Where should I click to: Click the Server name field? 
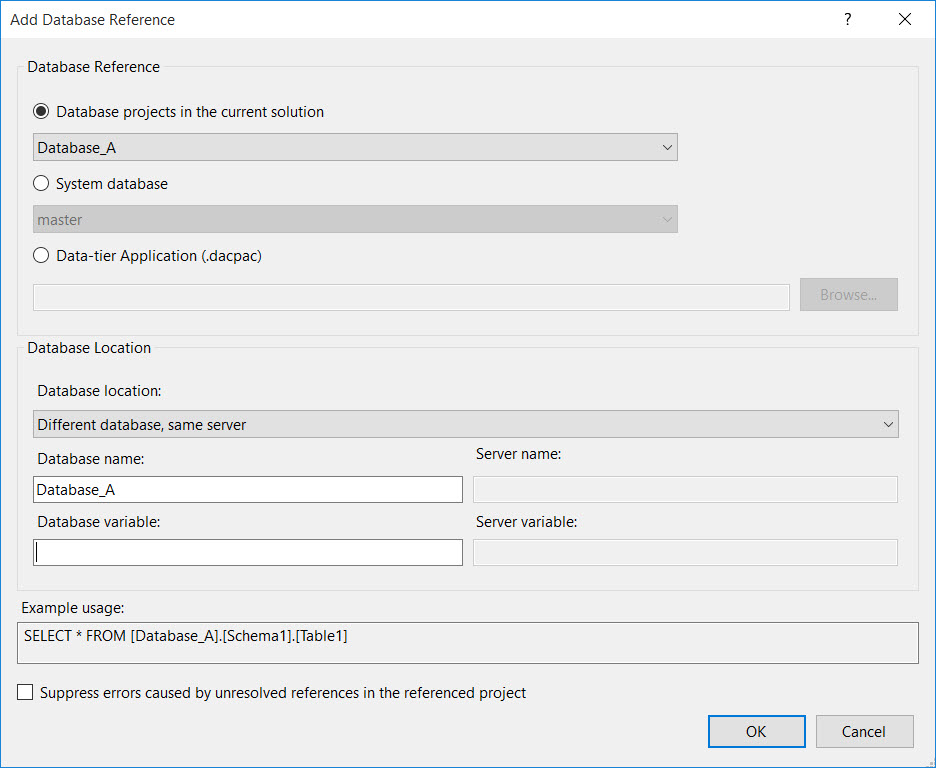[x=685, y=490]
